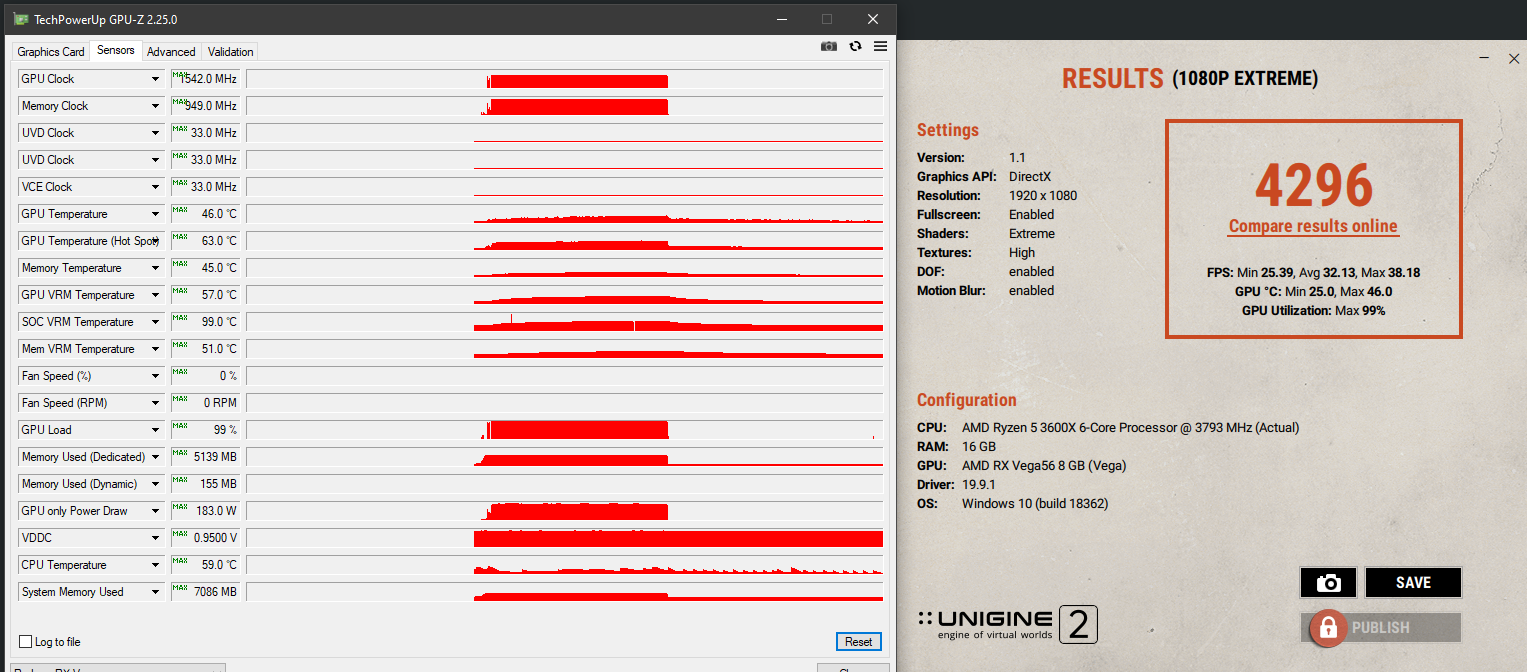Click the GPU Clock history graph
Image resolution: width=1527 pixels, height=672 pixels.
pyautogui.click(x=564, y=79)
